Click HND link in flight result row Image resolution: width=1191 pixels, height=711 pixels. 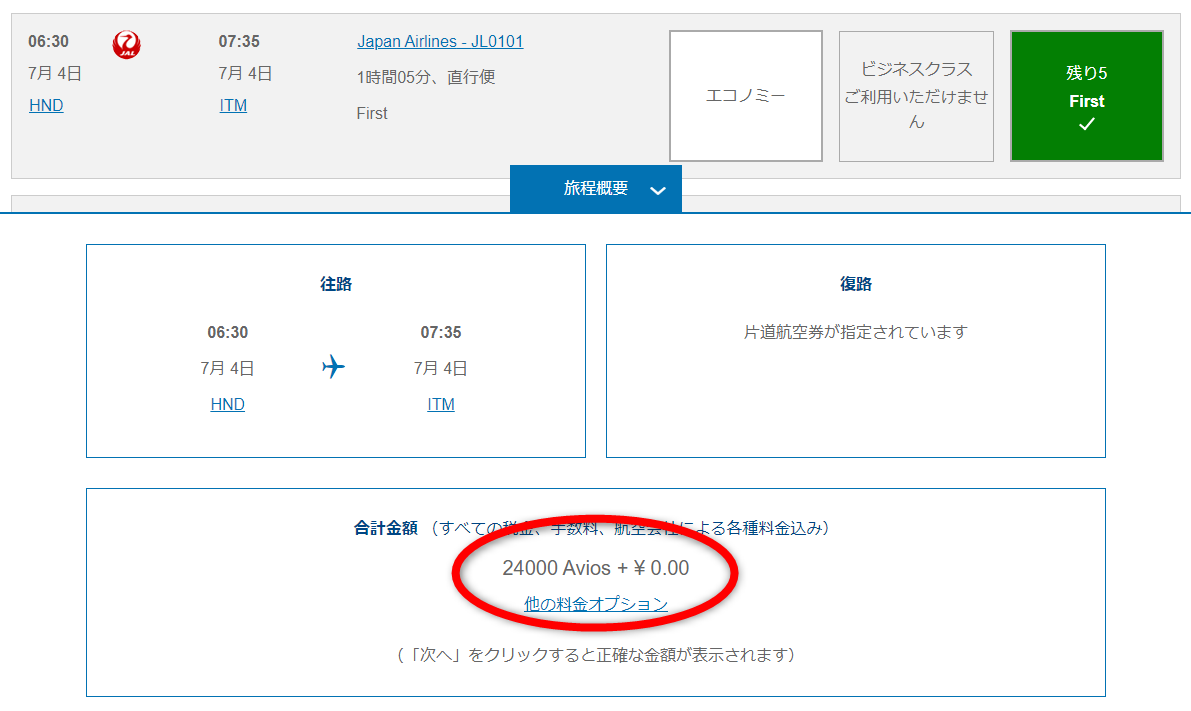[46, 106]
